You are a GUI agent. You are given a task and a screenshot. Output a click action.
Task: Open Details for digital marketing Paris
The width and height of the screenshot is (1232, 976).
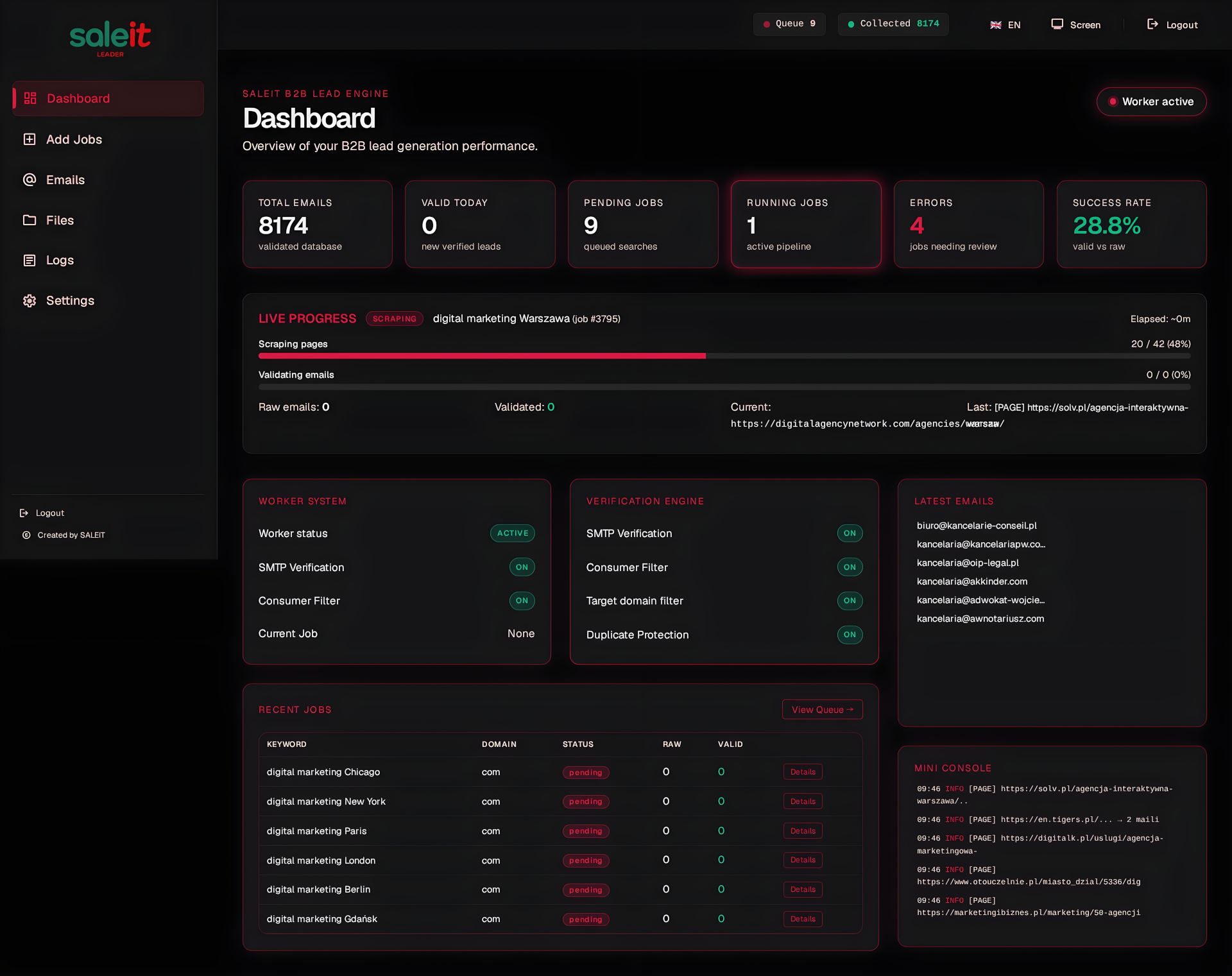pos(803,831)
